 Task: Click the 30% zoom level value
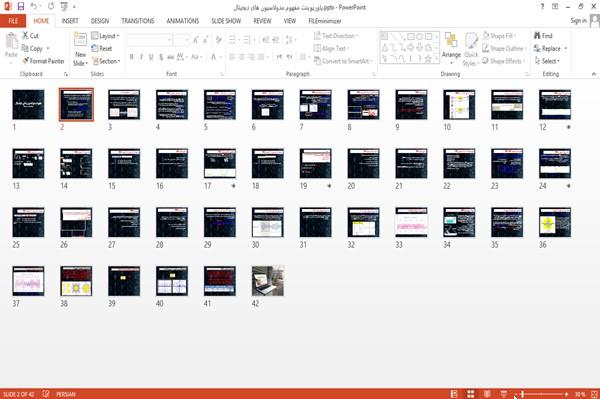[580, 394]
